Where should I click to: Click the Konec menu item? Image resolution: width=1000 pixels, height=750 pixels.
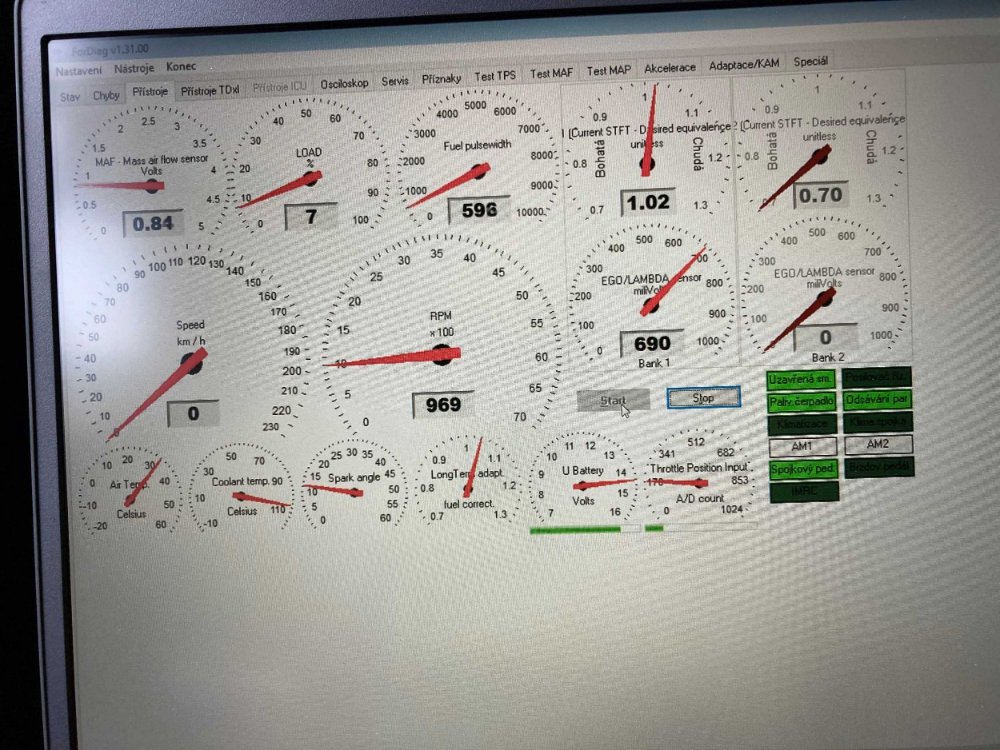[181, 66]
